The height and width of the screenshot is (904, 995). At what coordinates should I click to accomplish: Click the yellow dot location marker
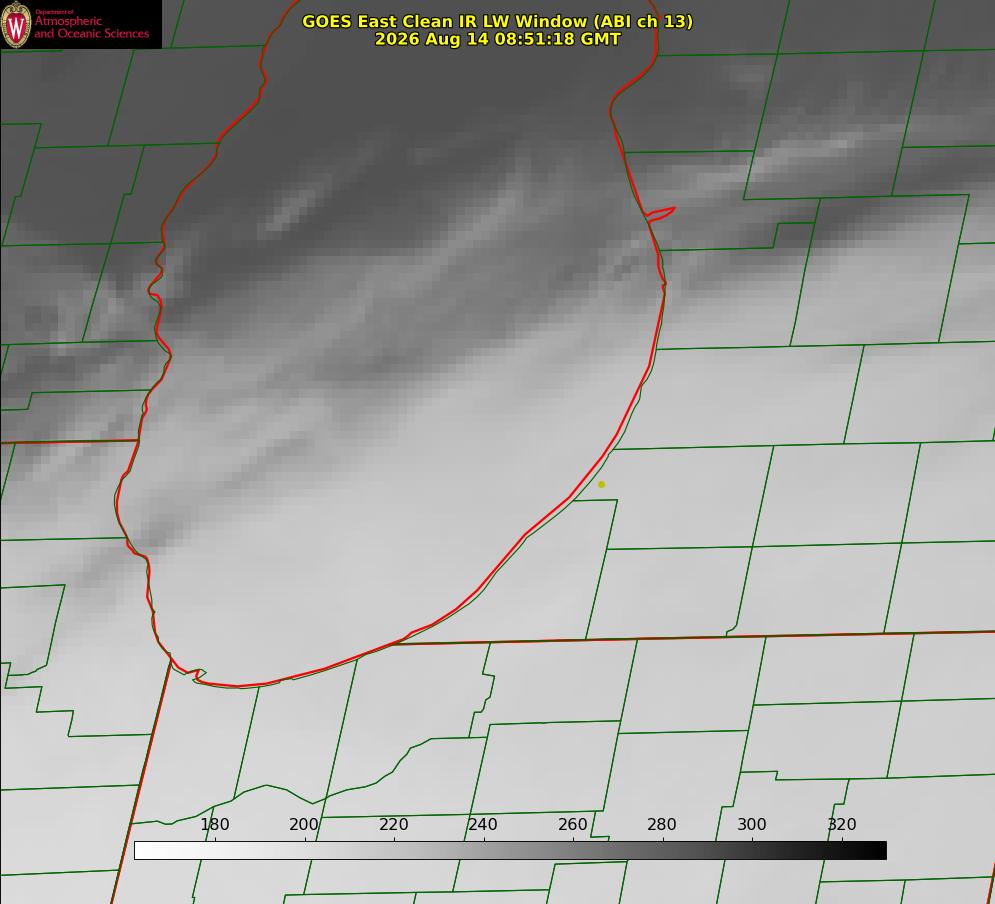point(602,484)
